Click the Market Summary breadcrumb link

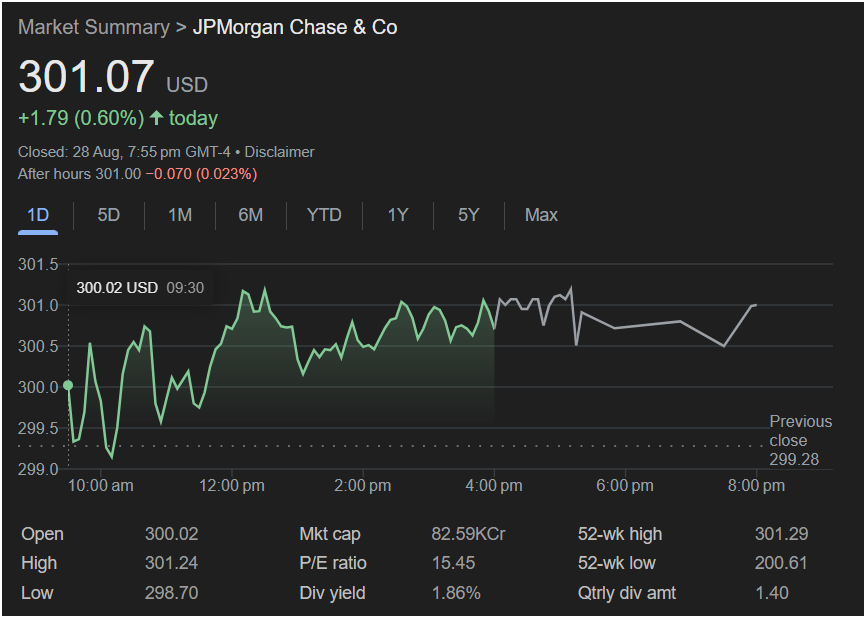(x=94, y=27)
